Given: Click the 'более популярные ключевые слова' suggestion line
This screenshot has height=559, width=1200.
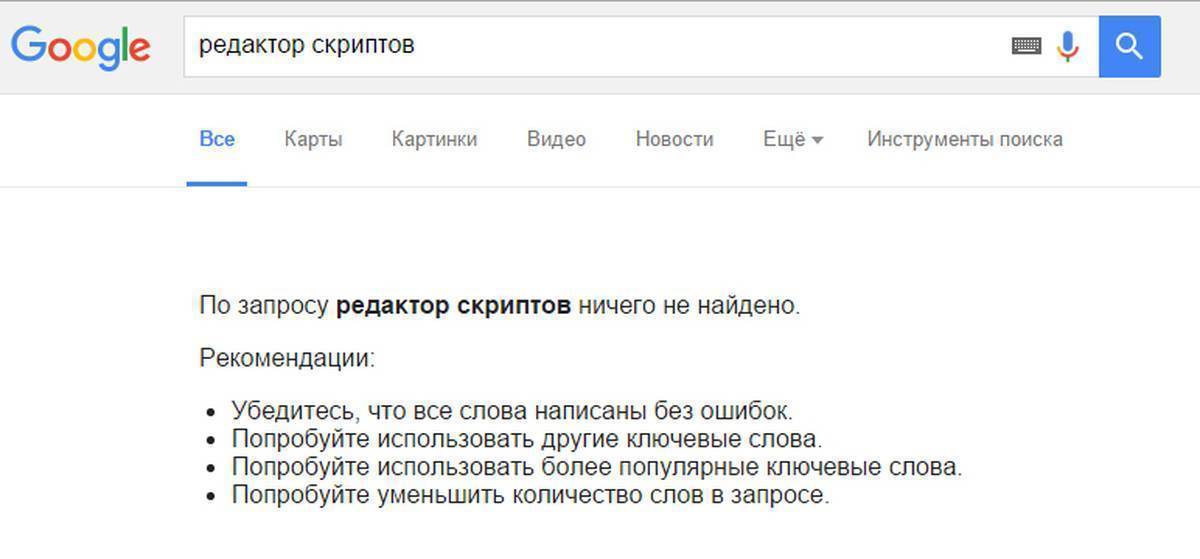Looking at the screenshot, I should 597,466.
